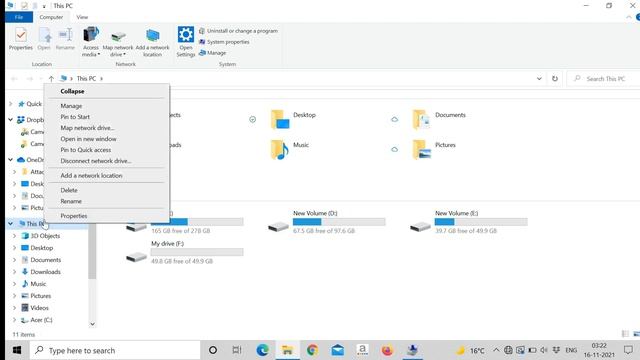The width and height of the screenshot is (640, 360).
Task: Select New Volume (E:) drive
Action: [469, 222]
